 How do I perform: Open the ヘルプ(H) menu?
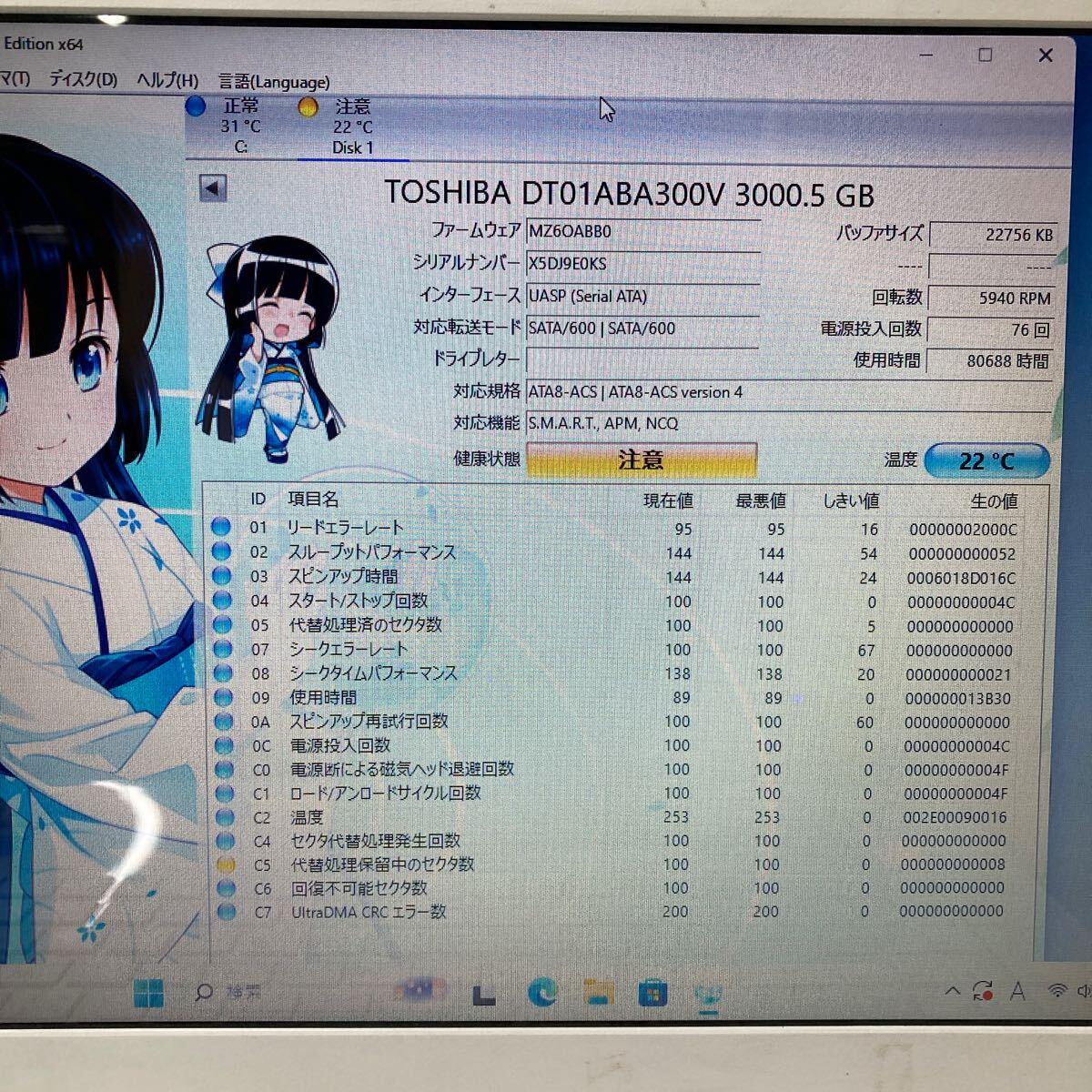pos(167,81)
